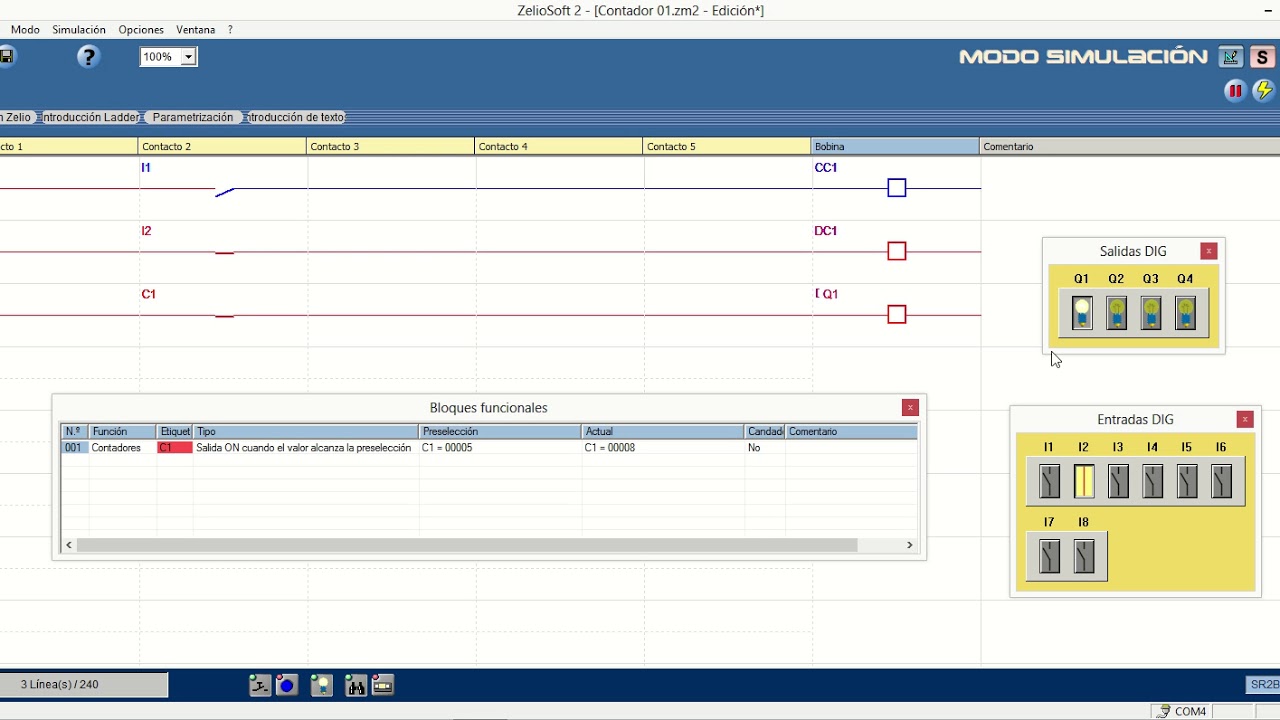The height and width of the screenshot is (720, 1280).
Task: Close the Entradas DIG window
Action: pos(1245,419)
